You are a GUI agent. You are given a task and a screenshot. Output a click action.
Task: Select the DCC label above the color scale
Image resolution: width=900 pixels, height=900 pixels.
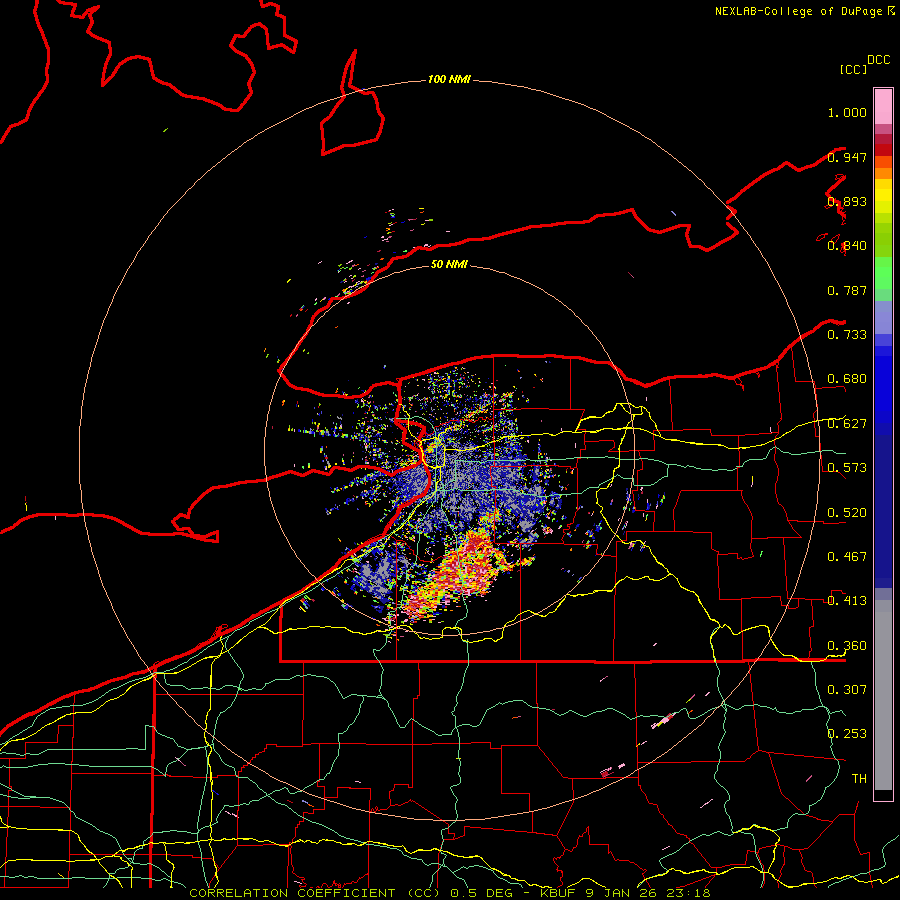click(x=879, y=60)
